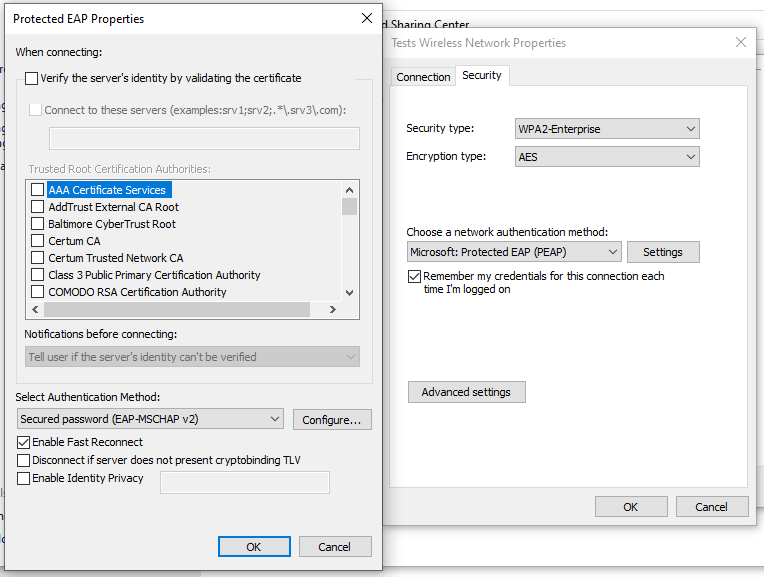Open the Security type dropdown
The image size is (764, 577).
coord(607,129)
